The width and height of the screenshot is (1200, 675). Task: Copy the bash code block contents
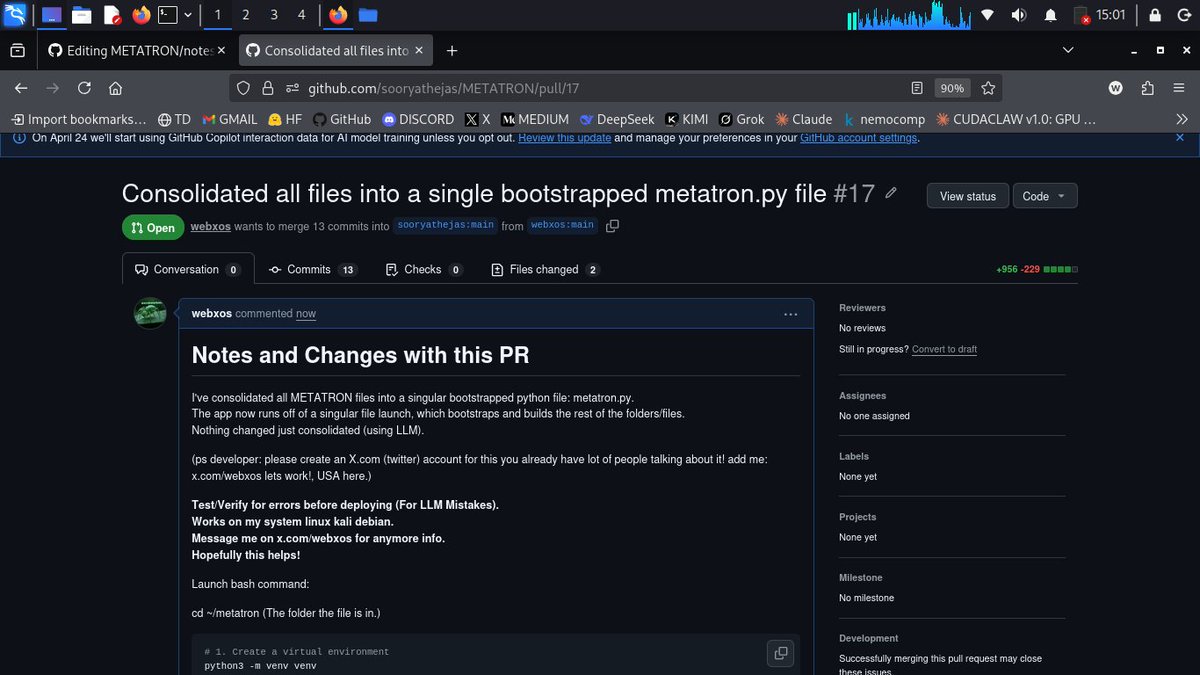(x=781, y=653)
